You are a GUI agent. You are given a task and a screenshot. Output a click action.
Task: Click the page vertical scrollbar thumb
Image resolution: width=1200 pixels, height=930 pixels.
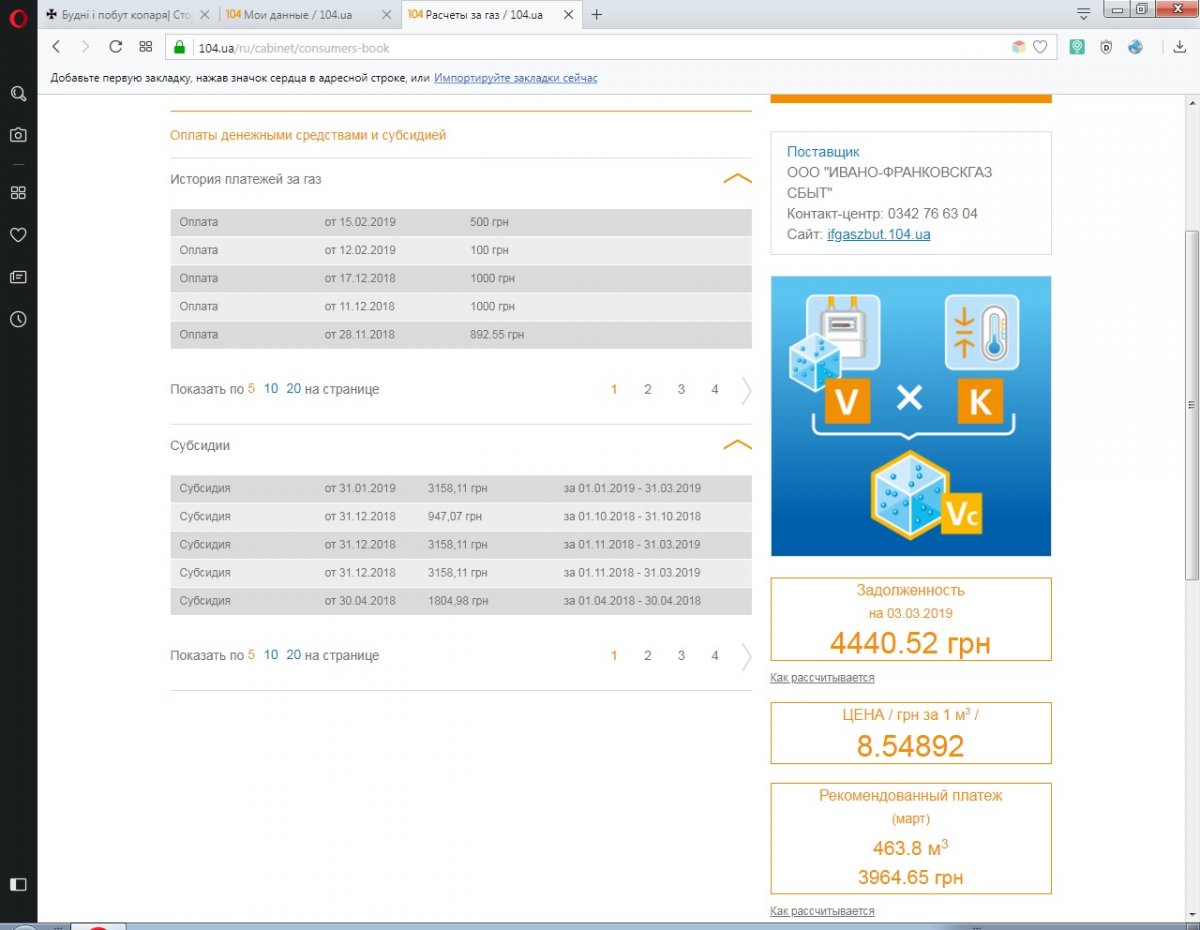(1191, 405)
